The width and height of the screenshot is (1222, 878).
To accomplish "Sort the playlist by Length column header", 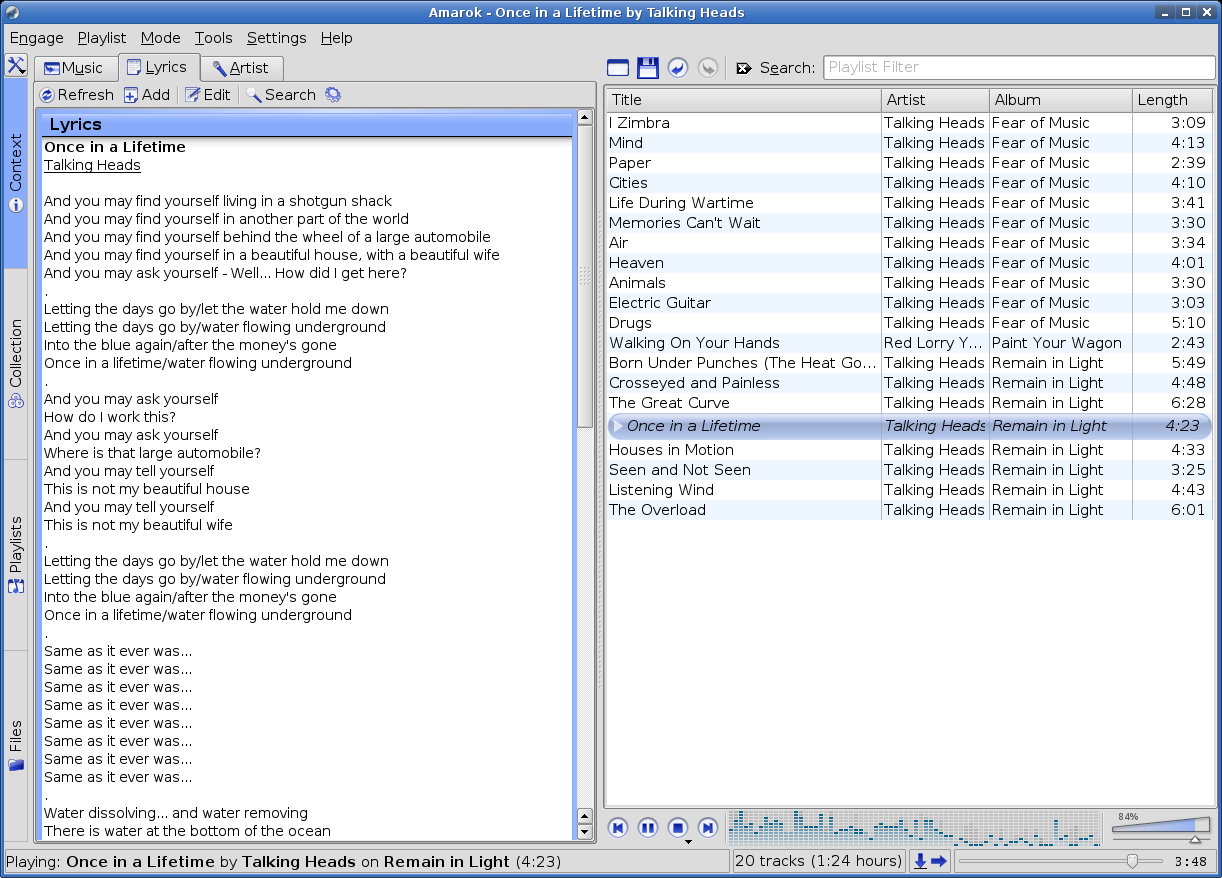I will [x=1173, y=100].
